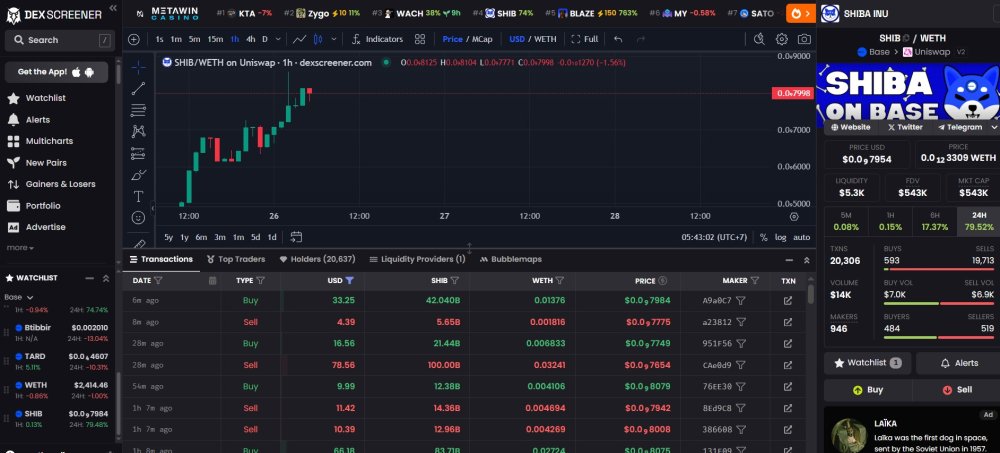This screenshot has height=453, width=1000.
Task: Toggle percent scale on the chart
Action: [763, 237]
